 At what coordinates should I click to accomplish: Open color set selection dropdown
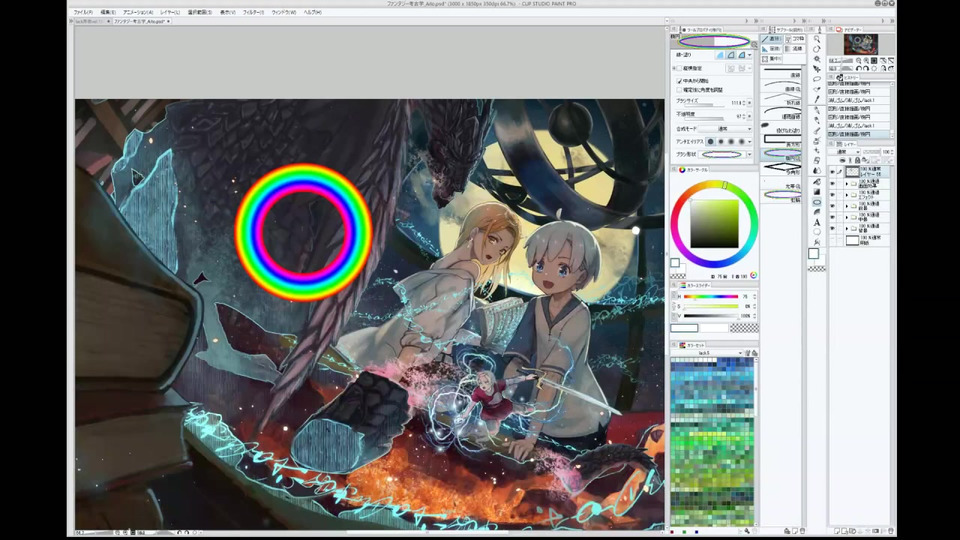[707, 353]
